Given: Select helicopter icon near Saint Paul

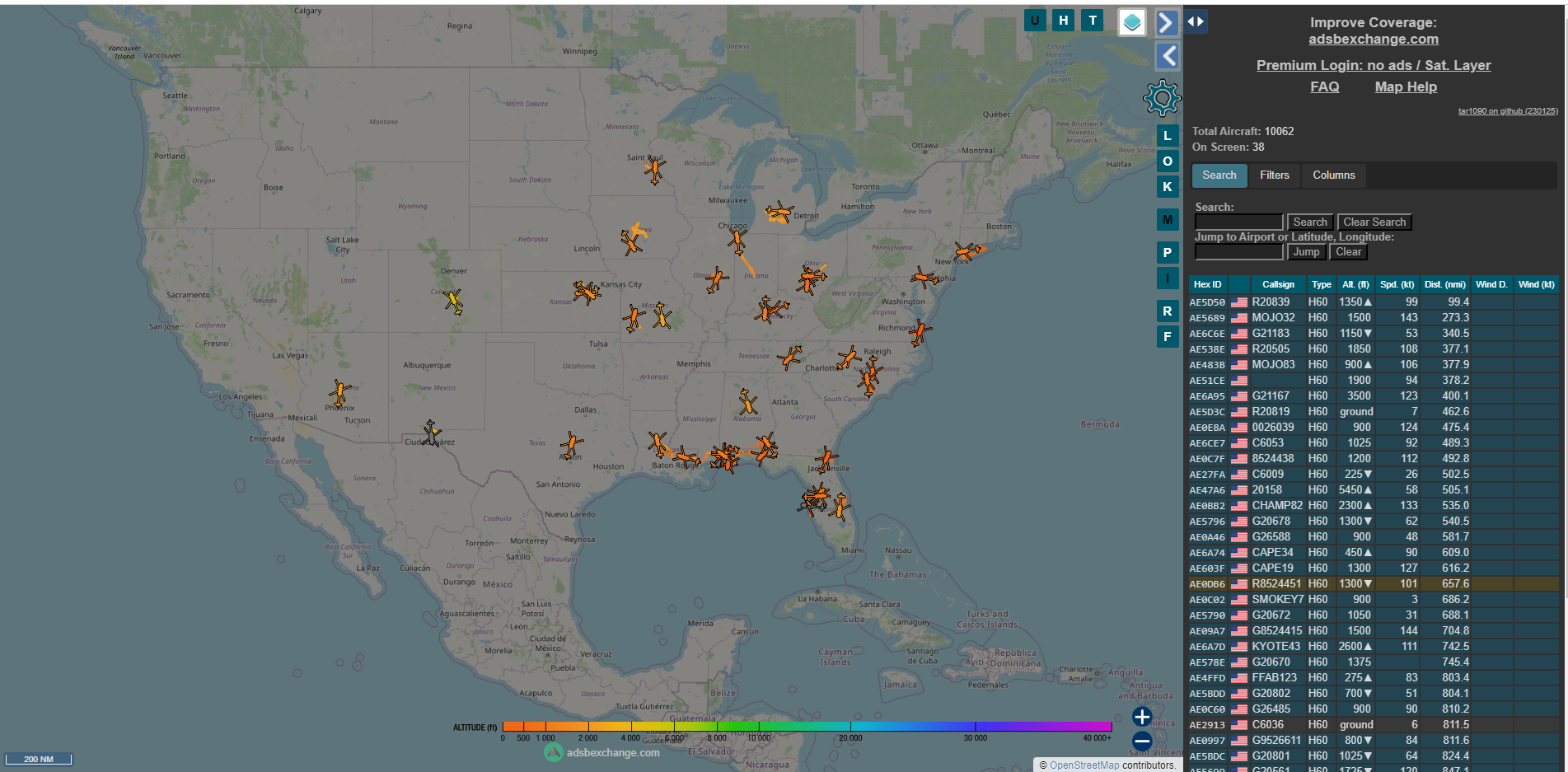Looking at the screenshot, I should [x=655, y=171].
